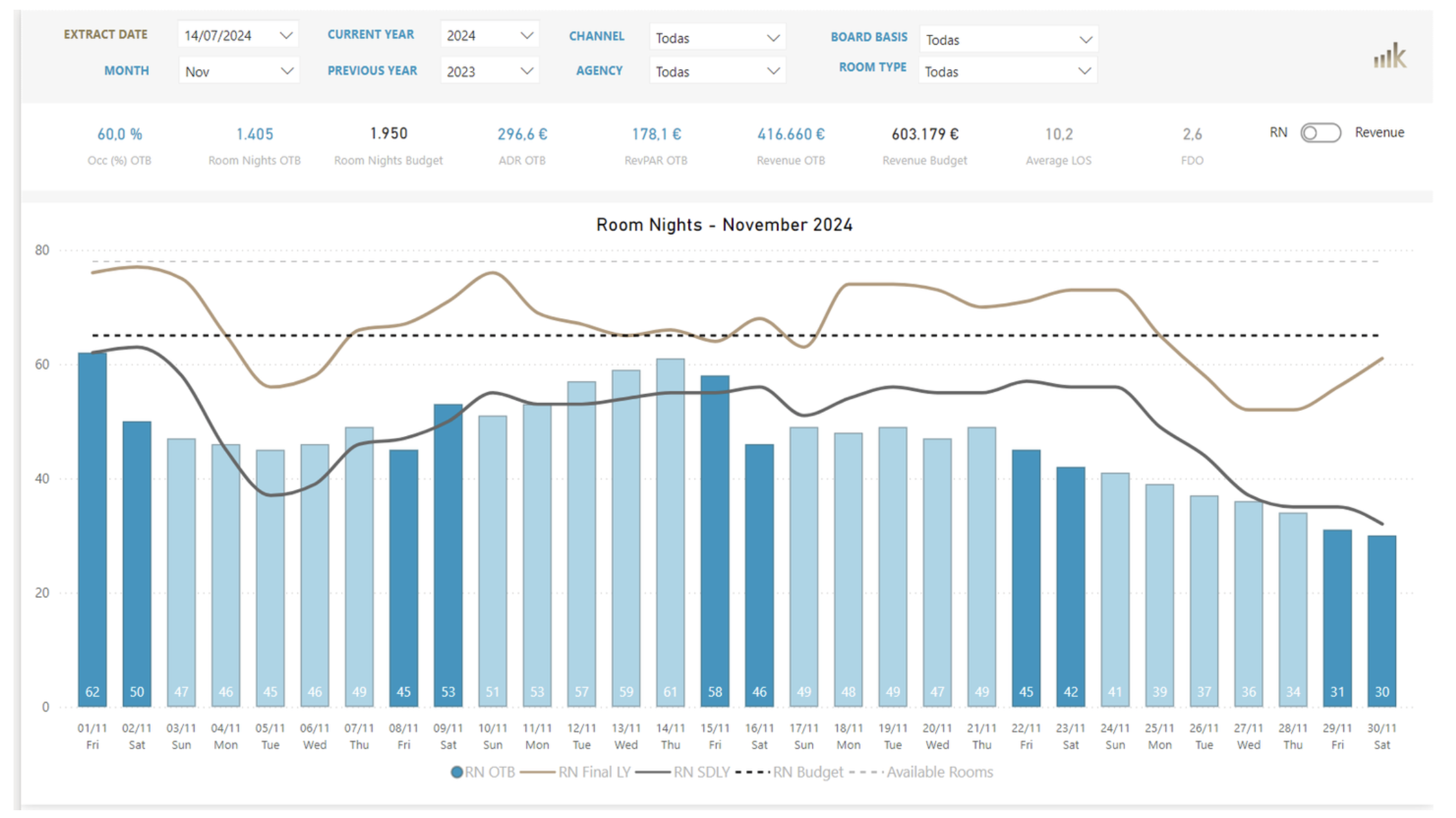Screen dimensions: 1456x818
Task: Click the RN SDLY legend entry
Action: click(x=683, y=772)
